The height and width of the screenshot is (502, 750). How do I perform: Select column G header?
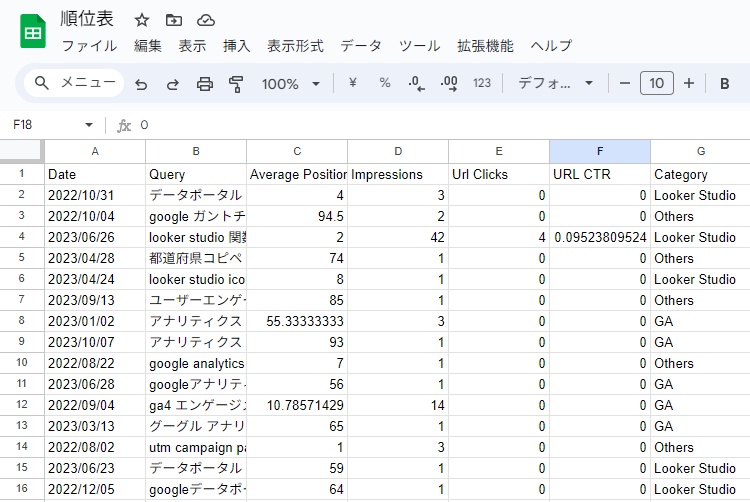click(701, 152)
